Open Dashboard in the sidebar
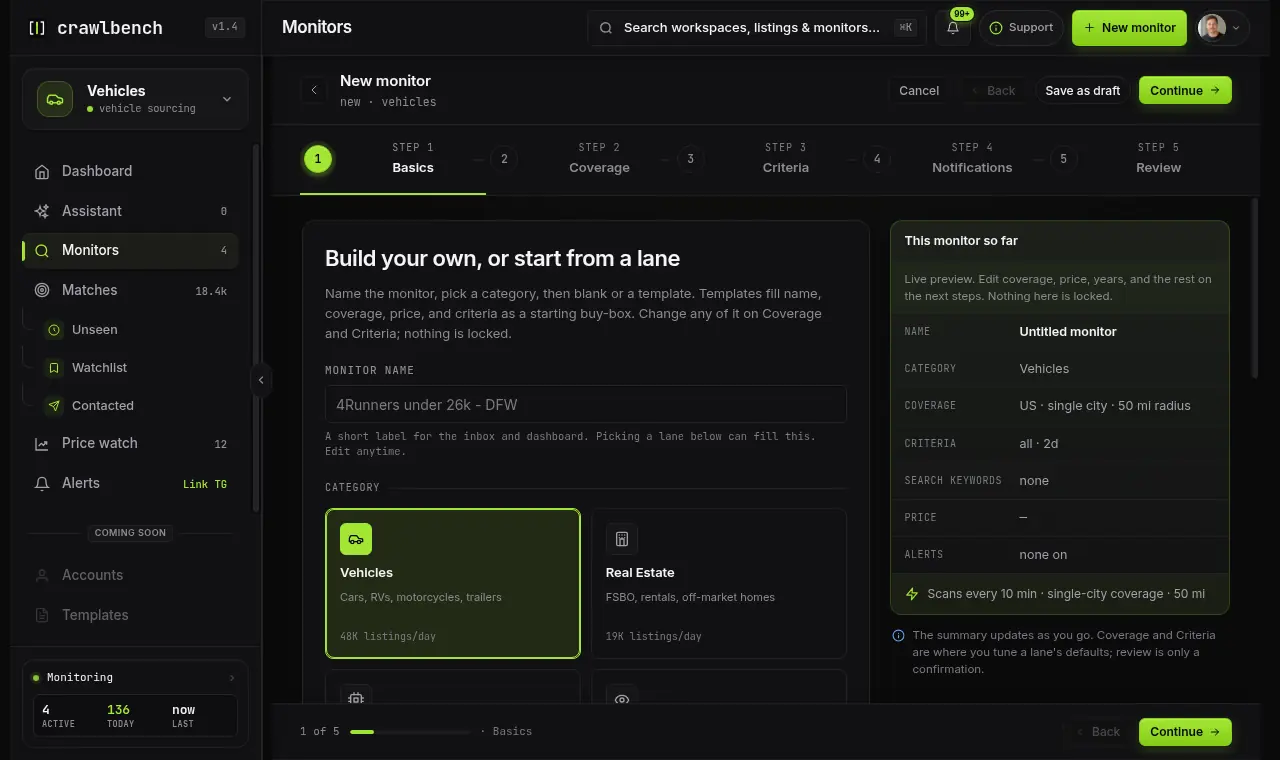The image size is (1280, 760). pyautogui.click(x=130, y=171)
